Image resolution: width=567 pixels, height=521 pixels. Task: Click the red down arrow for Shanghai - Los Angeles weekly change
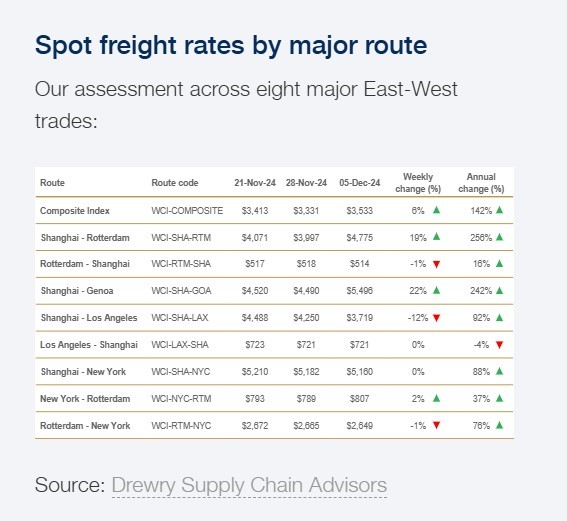[436, 318]
